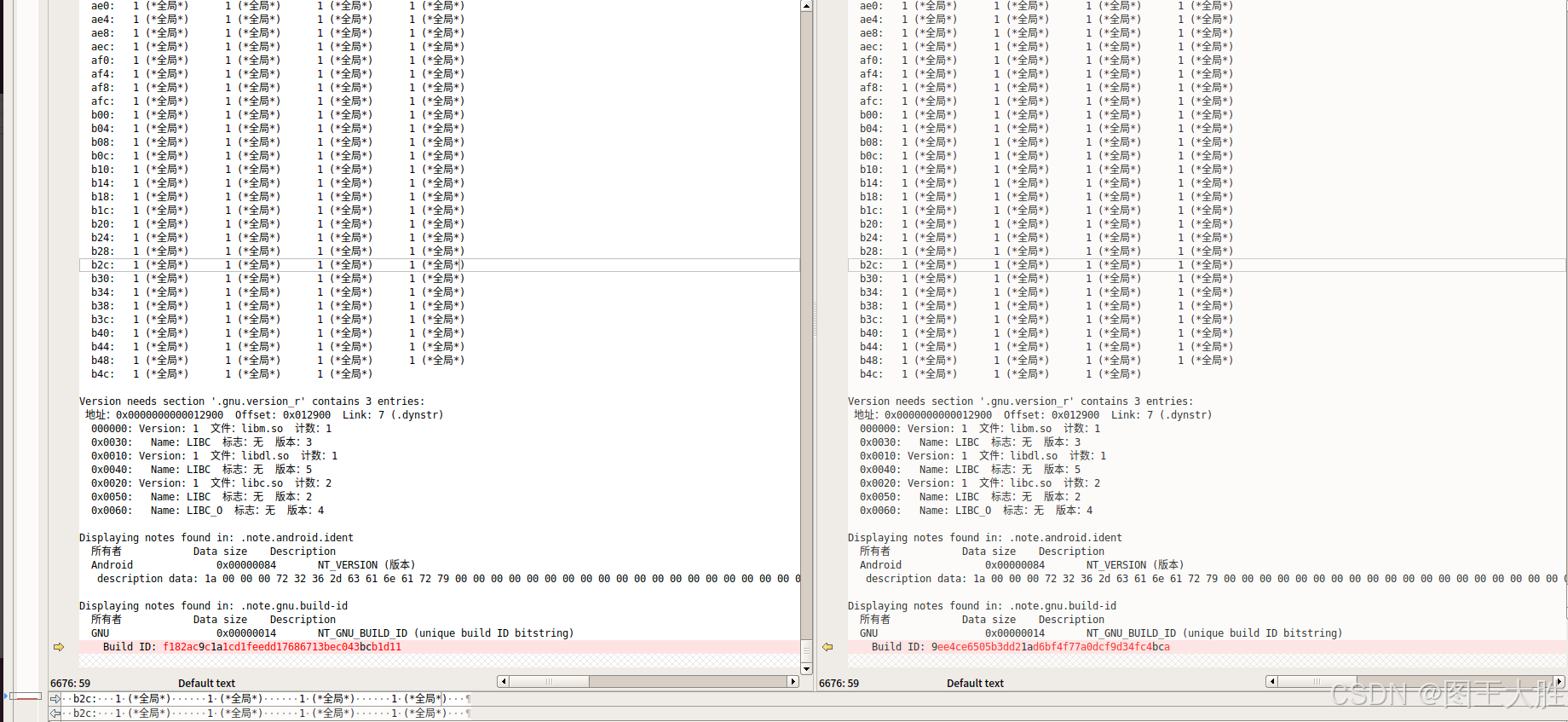Click left pane row b00
Image resolution: width=1568 pixels, height=722 pixels.
(x=278, y=115)
